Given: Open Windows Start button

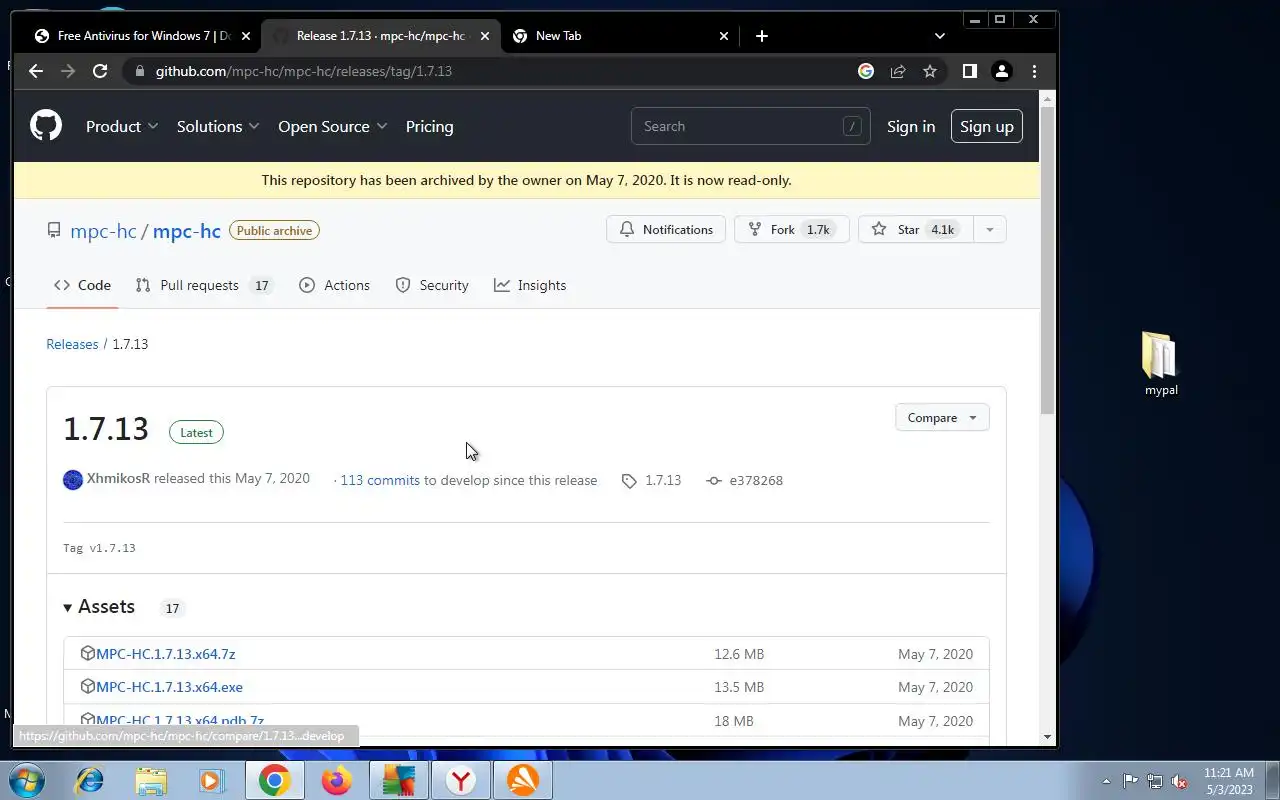Looking at the screenshot, I should [27, 780].
